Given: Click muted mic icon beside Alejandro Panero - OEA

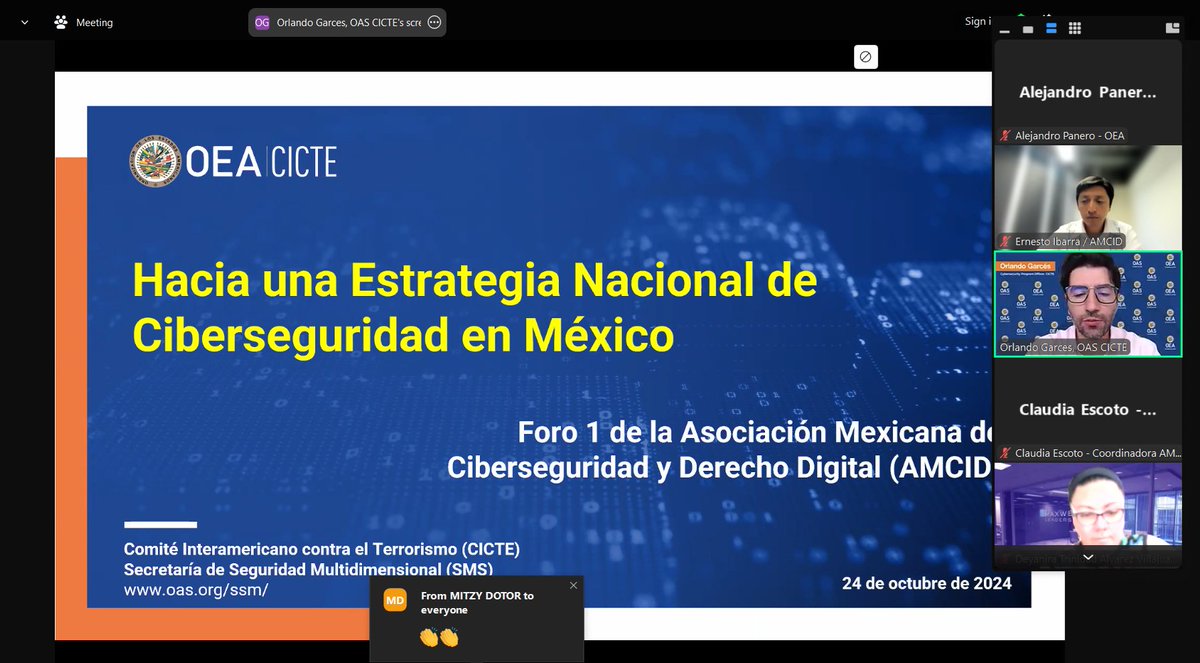Looking at the screenshot, I should tap(1005, 136).
